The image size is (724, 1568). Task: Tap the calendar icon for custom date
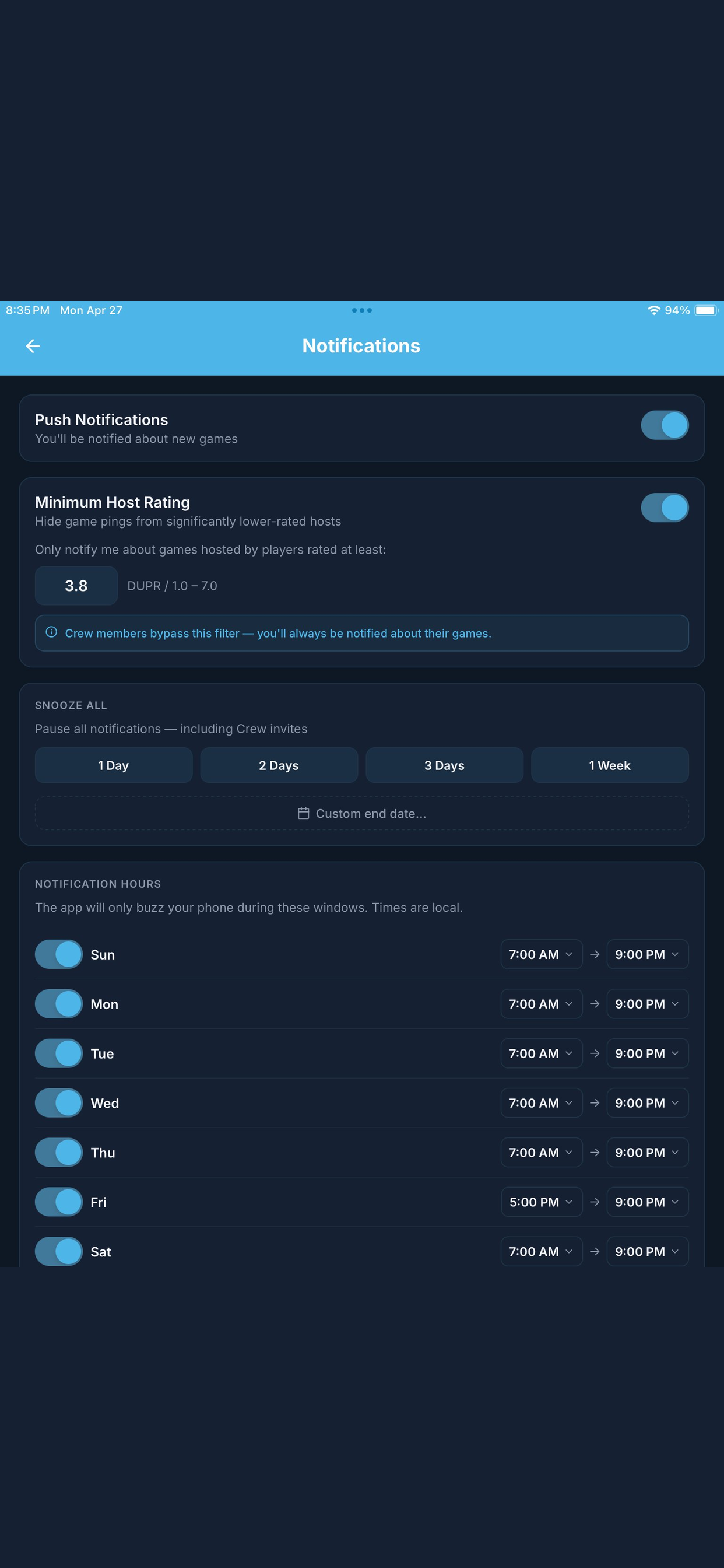(303, 813)
